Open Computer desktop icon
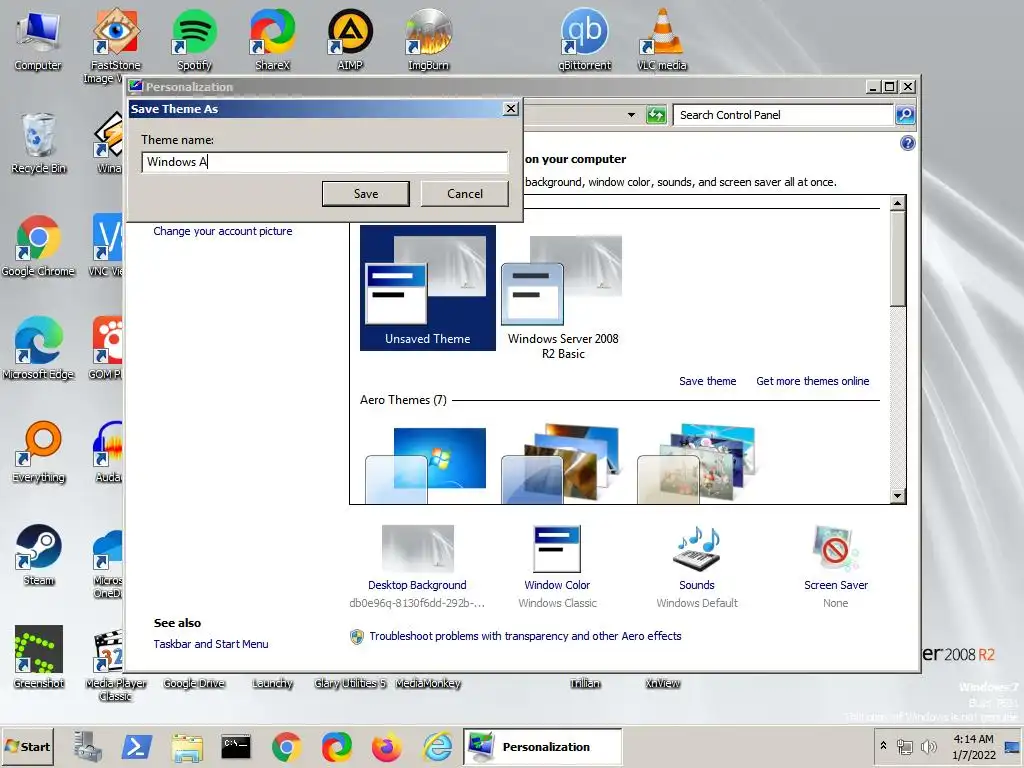 (38, 40)
